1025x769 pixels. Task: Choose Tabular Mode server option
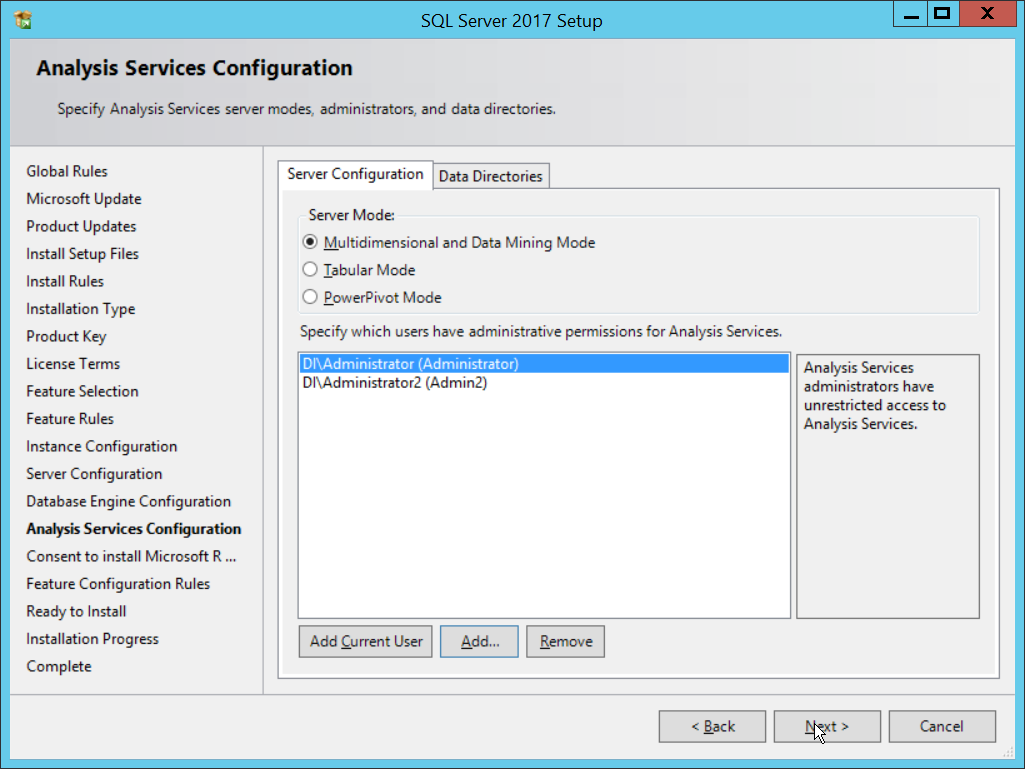[310, 270]
